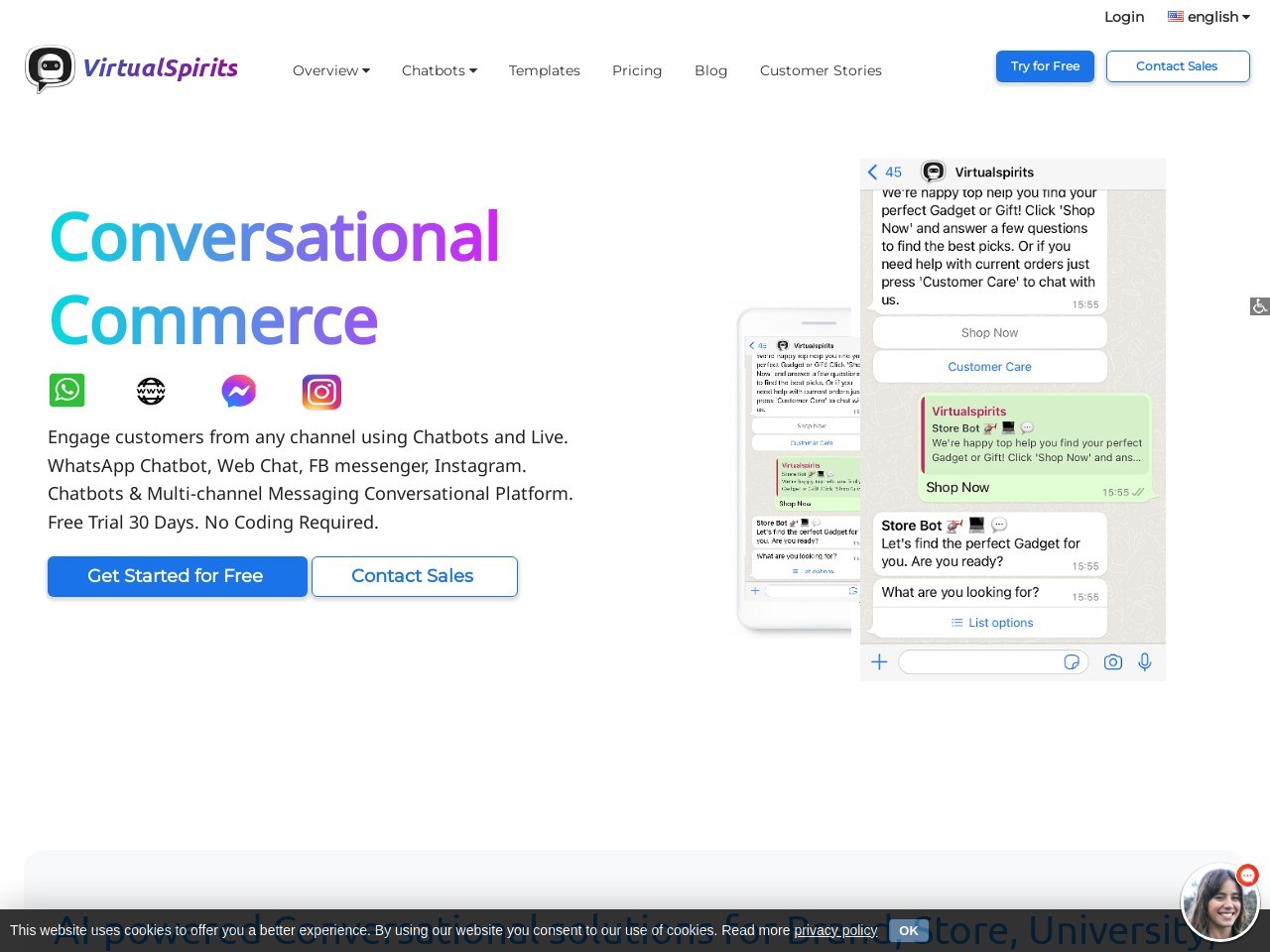The width and height of the screenshot is (1270, 952).
Task: Click the plus icon in the chat footer
Action: [879, 661]
